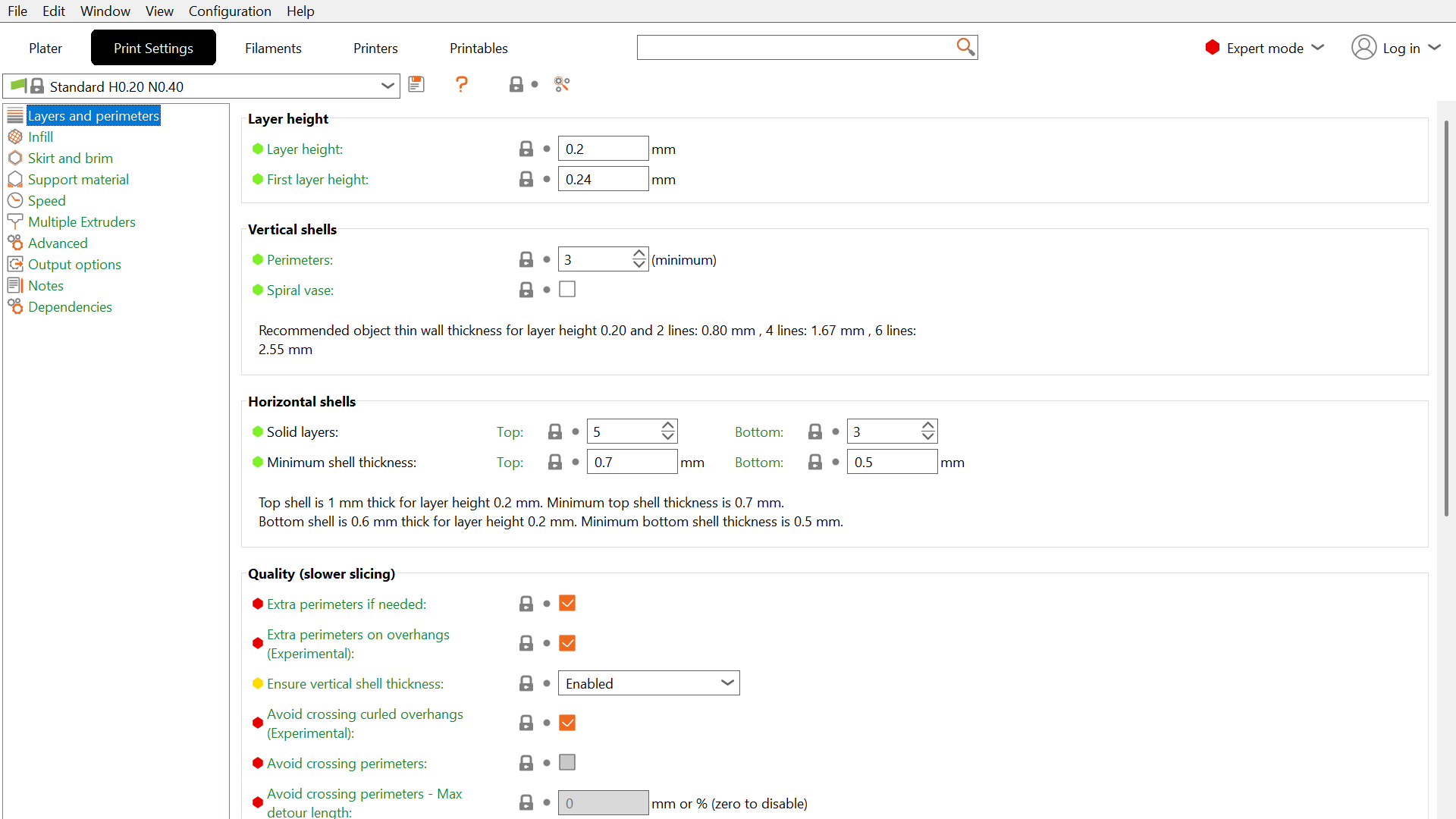Click lock icon for Avoid crossing perimeters
The image size is (1456, 819).
pyautogui.click(x=526, y=763)
